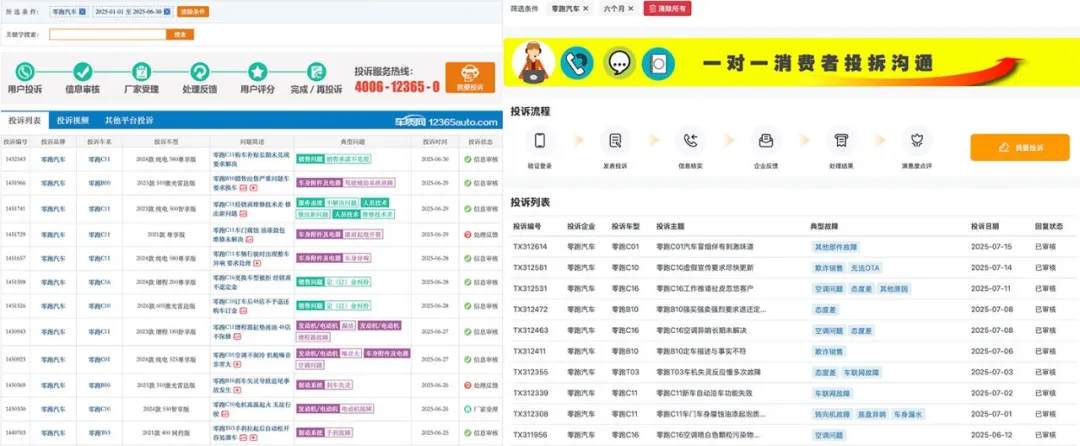Remove the 六个月 filter chip

[630, 8]
